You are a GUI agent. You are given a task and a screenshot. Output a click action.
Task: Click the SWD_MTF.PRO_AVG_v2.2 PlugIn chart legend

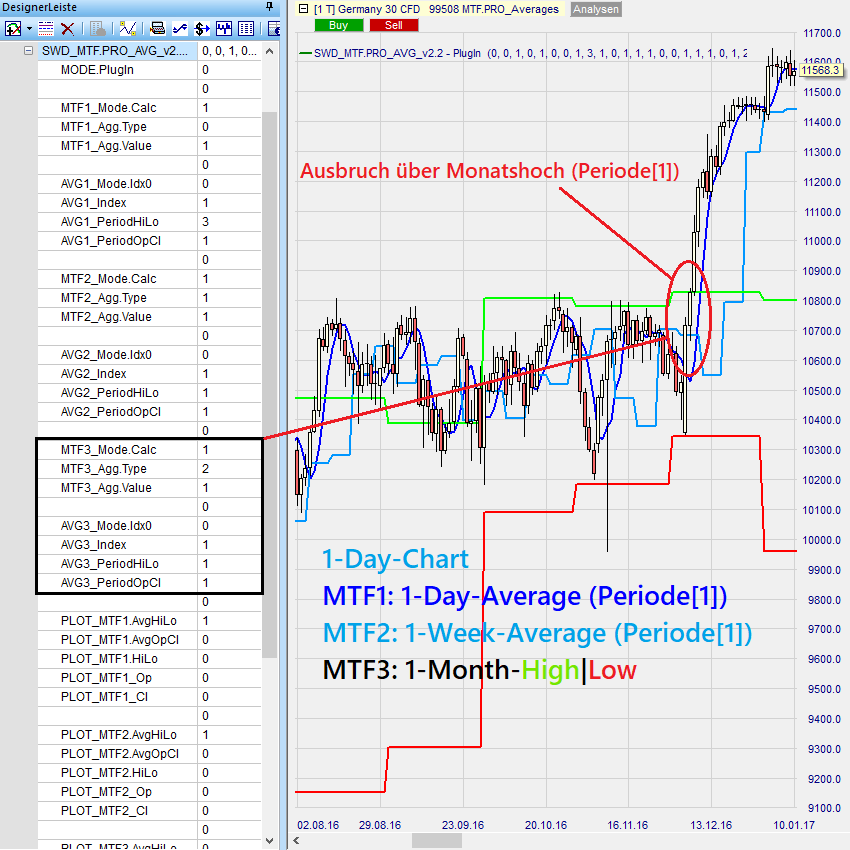[x=523, y=53]
